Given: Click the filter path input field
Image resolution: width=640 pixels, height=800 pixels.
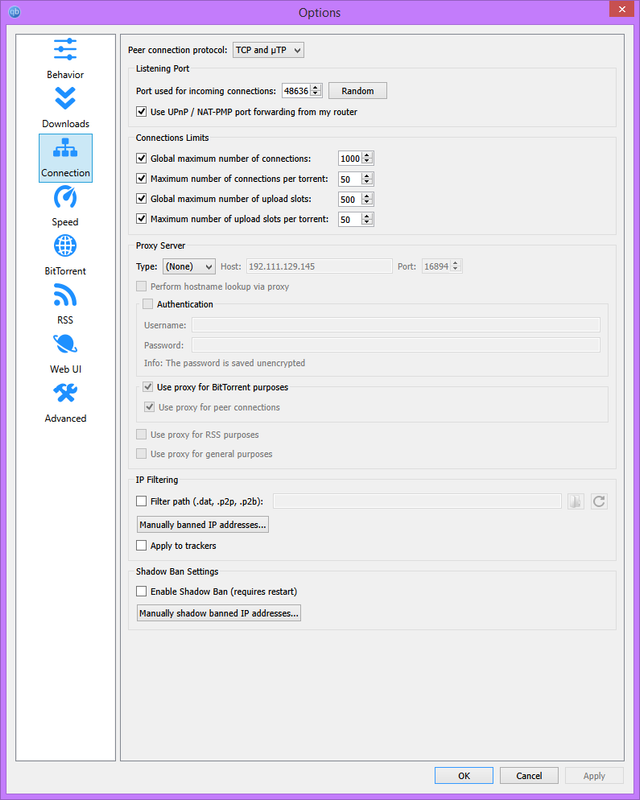Looking at the screenshot, I should click(x=417, y=502).
